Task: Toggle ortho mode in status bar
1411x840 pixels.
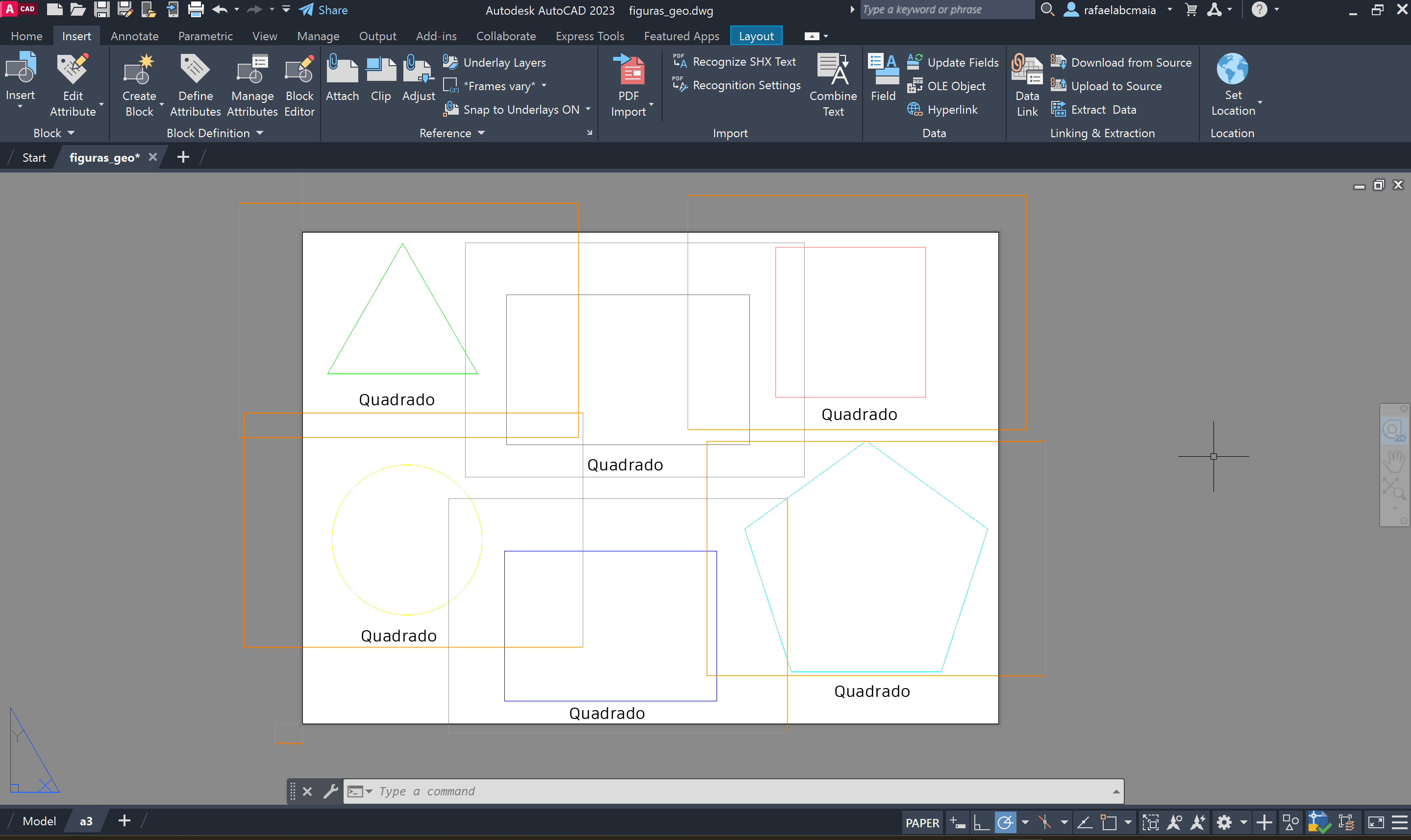Action: point(981,822)
